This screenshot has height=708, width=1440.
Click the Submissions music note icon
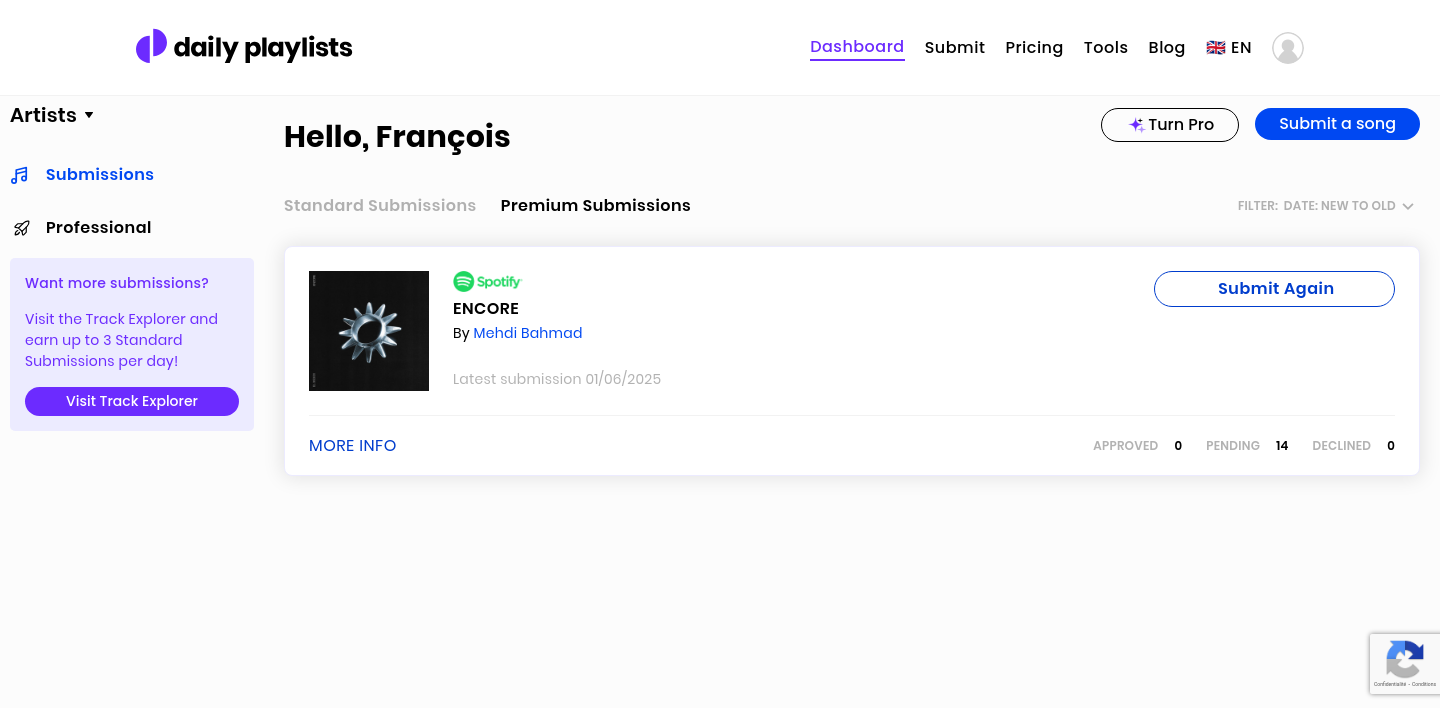(x=20, y=176)
